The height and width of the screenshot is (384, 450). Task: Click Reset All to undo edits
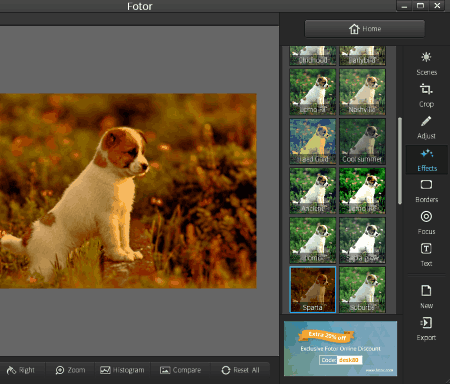(x=240, y=370)
